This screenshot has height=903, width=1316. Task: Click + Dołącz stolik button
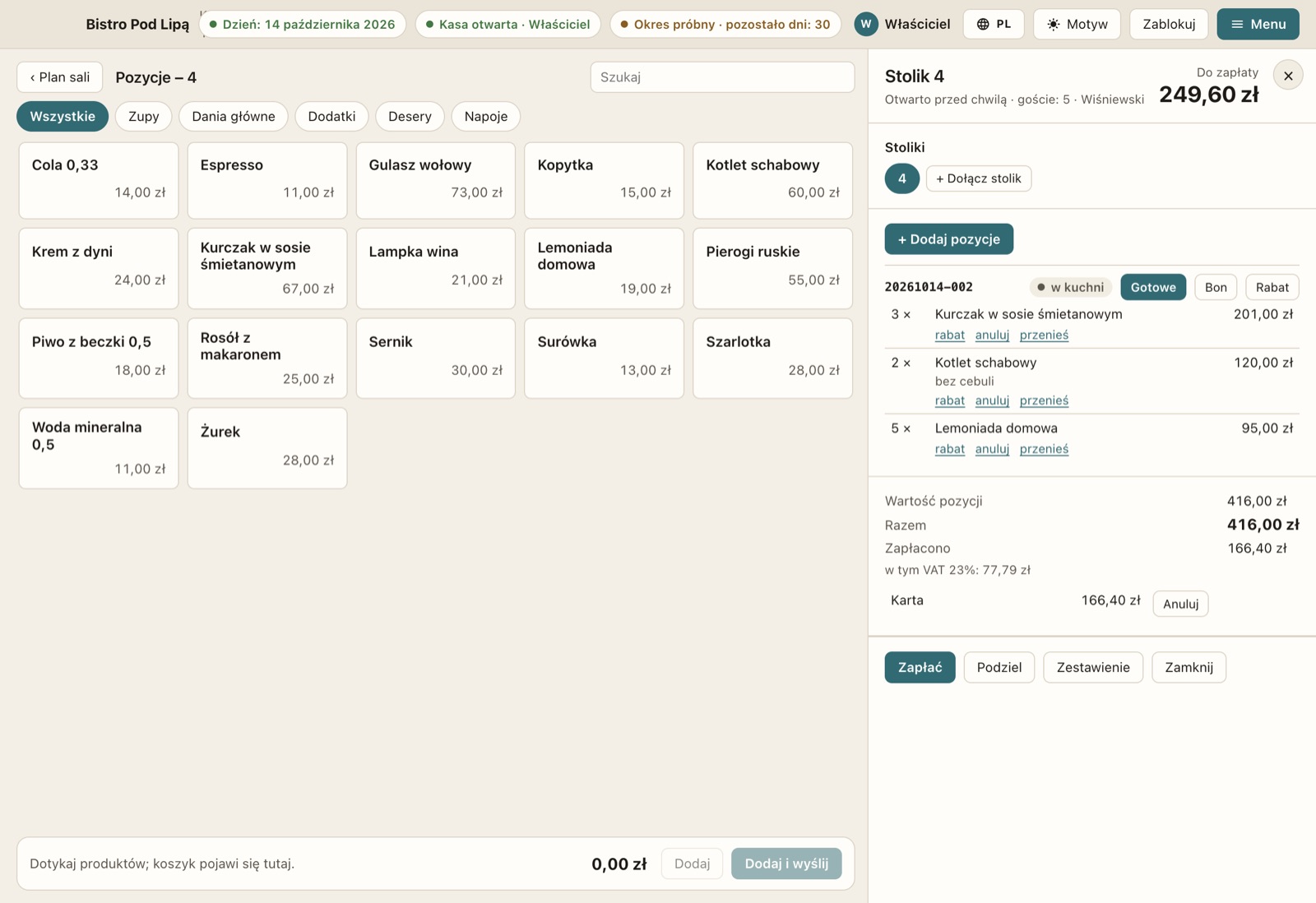coord(979,178)
